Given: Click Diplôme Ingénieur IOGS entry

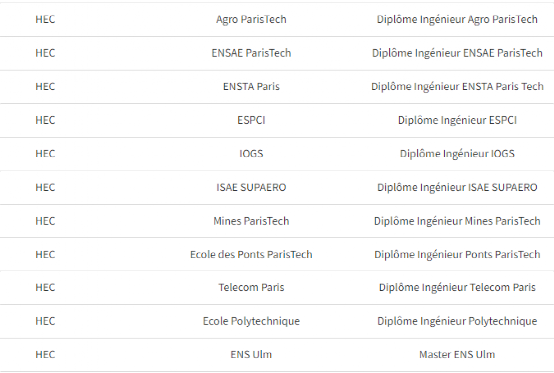Looking at the screenshot, I should [457, 154].
